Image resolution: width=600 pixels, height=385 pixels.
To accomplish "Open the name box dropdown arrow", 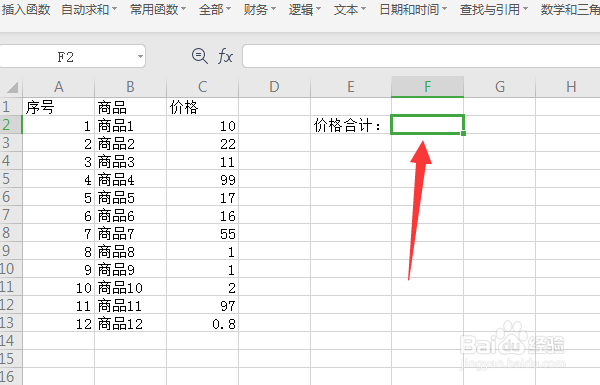I will pos(140,57).
